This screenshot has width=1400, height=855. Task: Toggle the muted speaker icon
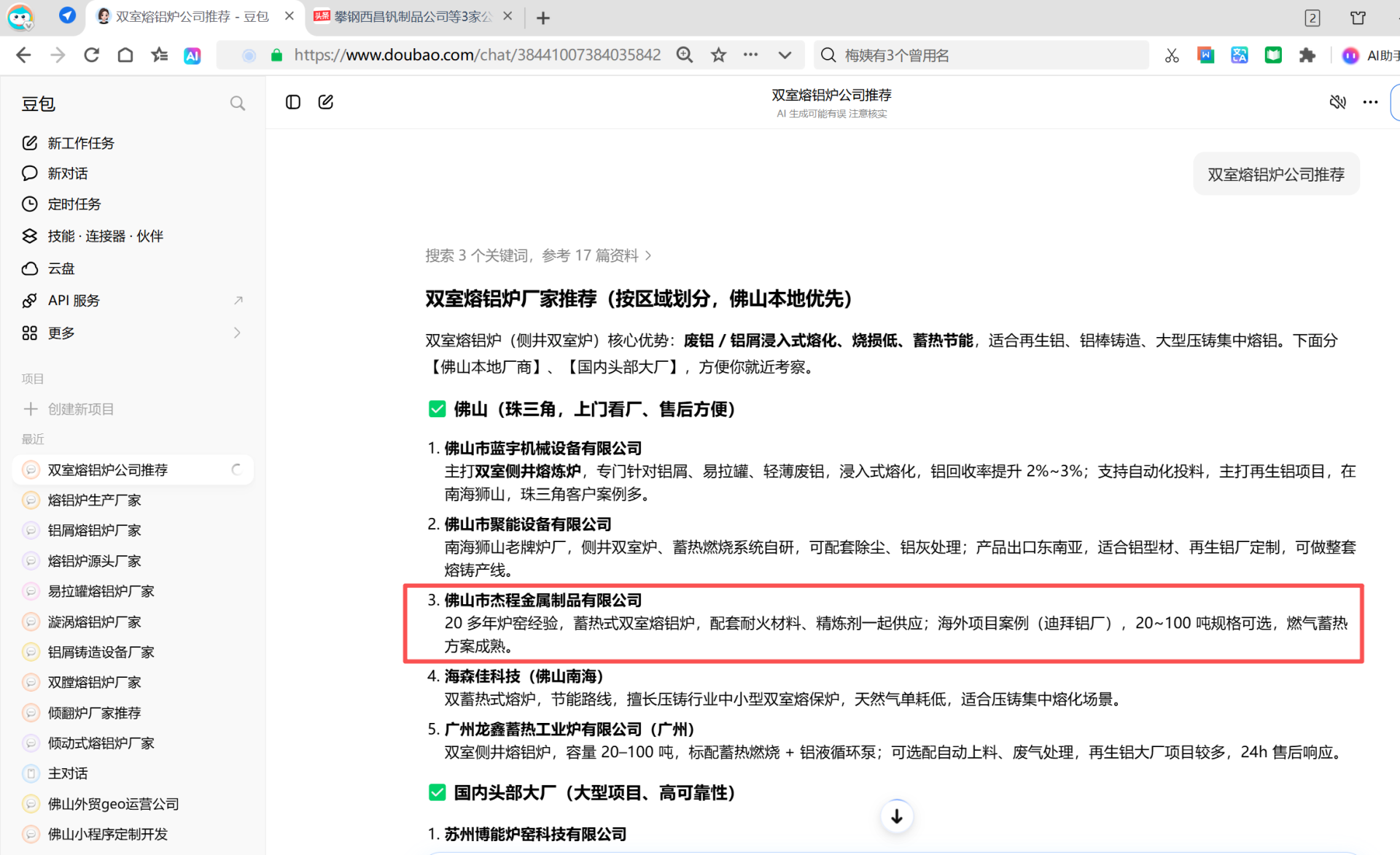click(1338, 102)
